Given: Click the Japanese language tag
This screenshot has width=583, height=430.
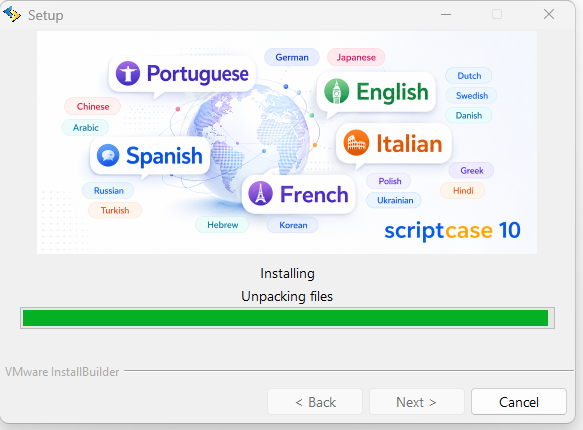Looking at the screenshot, I should (x=356, y=57).
